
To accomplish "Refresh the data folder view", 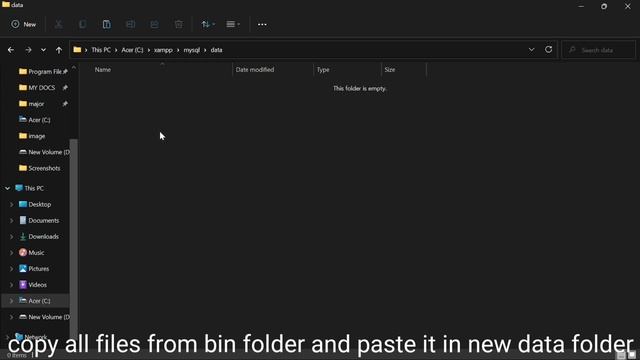I will click(549, 49).
